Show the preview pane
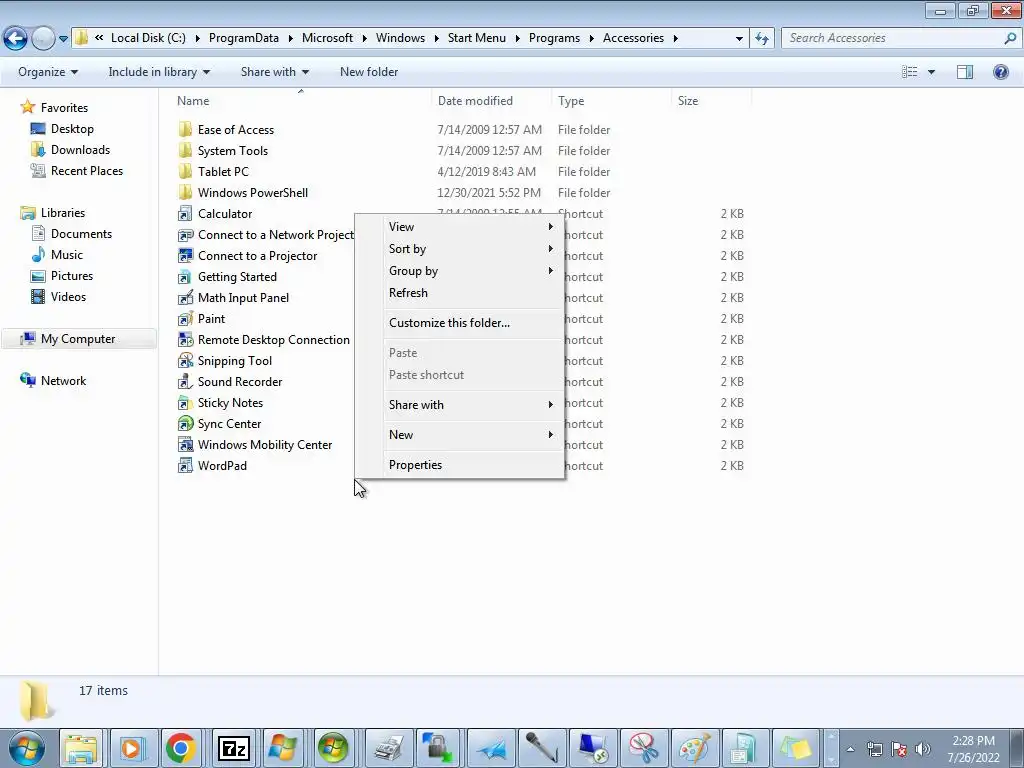The width and height of the screenshot is (1024, 768). coord(965,72)
